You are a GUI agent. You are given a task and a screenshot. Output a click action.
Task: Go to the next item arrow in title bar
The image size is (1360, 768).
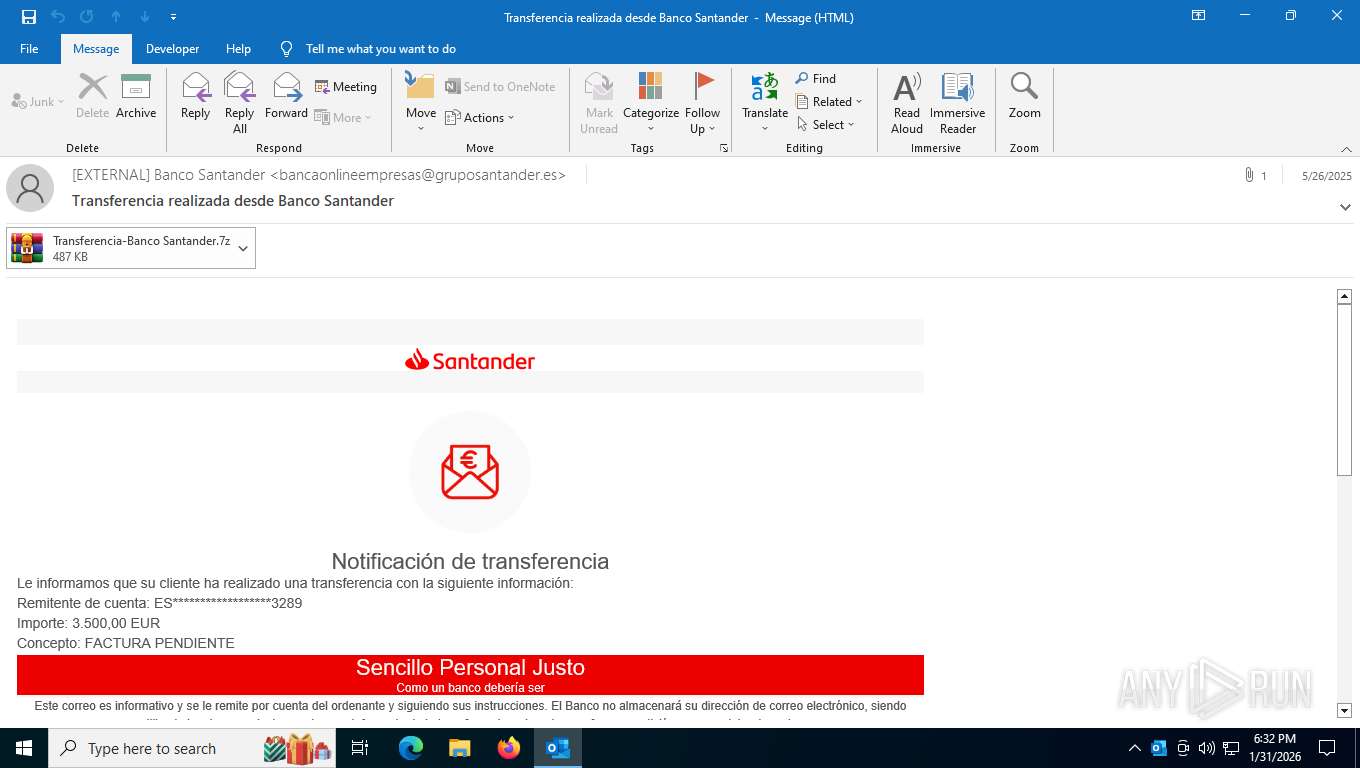tap(145, 17)
